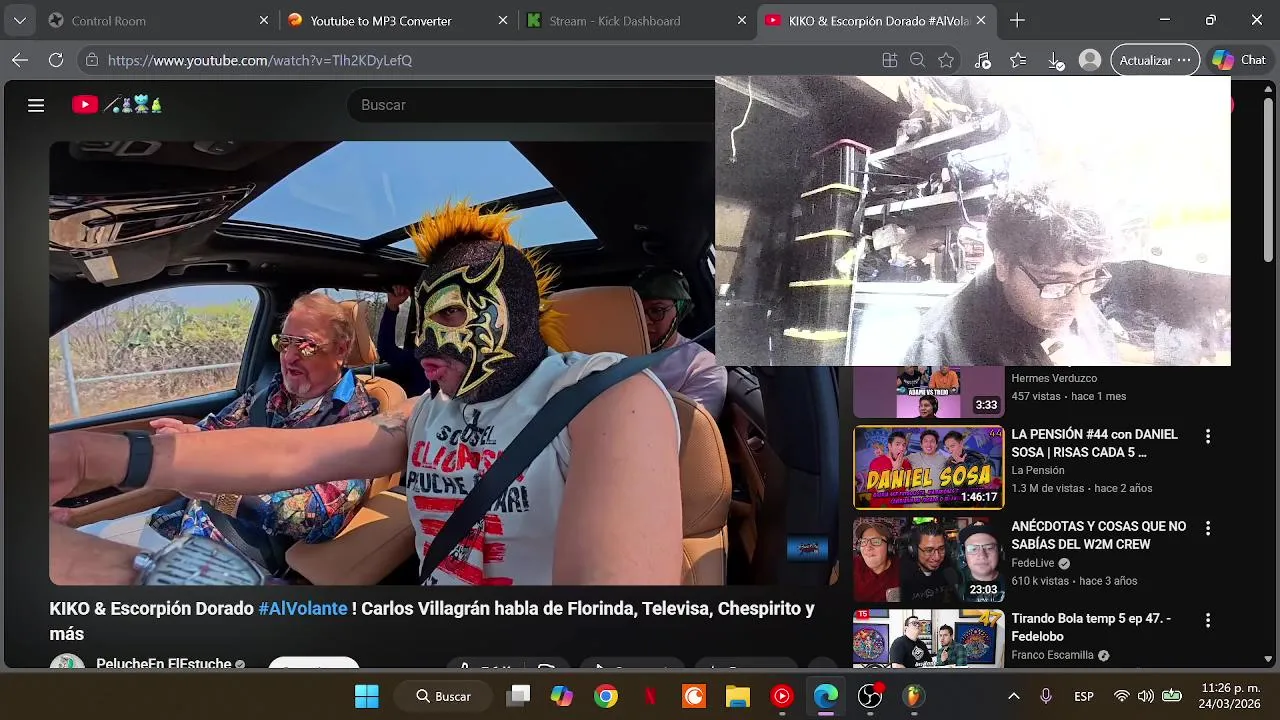
Task: Reload the page with the refresh icon
Action: (x=56, y=60)
